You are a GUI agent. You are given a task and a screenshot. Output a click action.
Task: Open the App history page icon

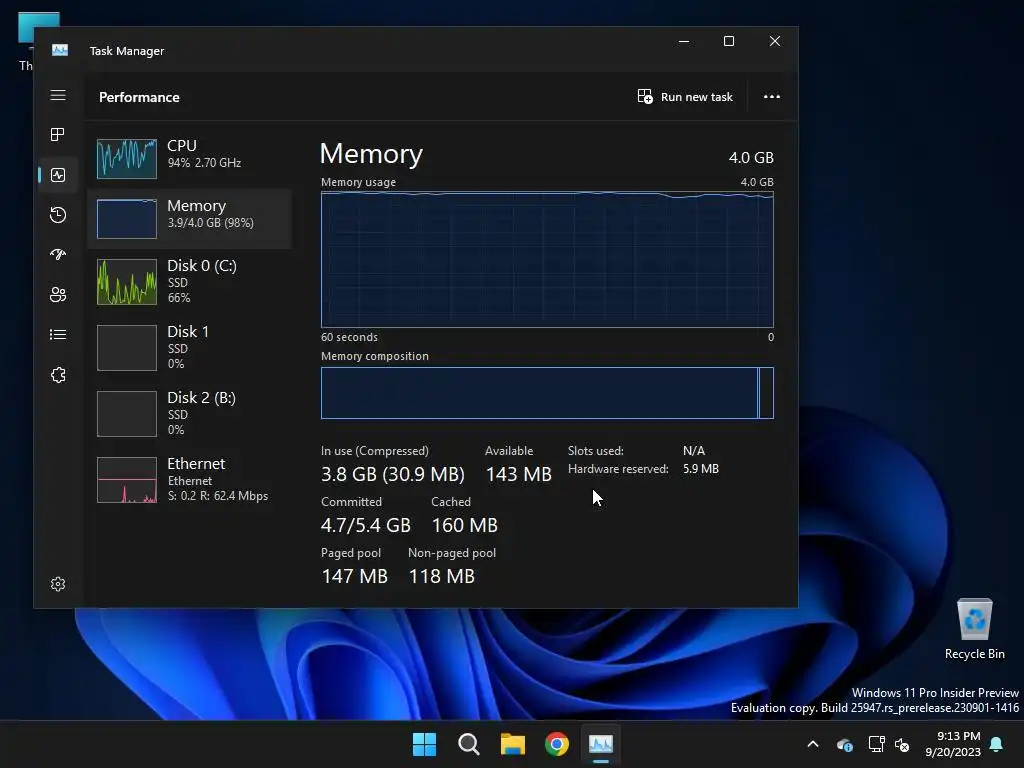tap(58, 215)
